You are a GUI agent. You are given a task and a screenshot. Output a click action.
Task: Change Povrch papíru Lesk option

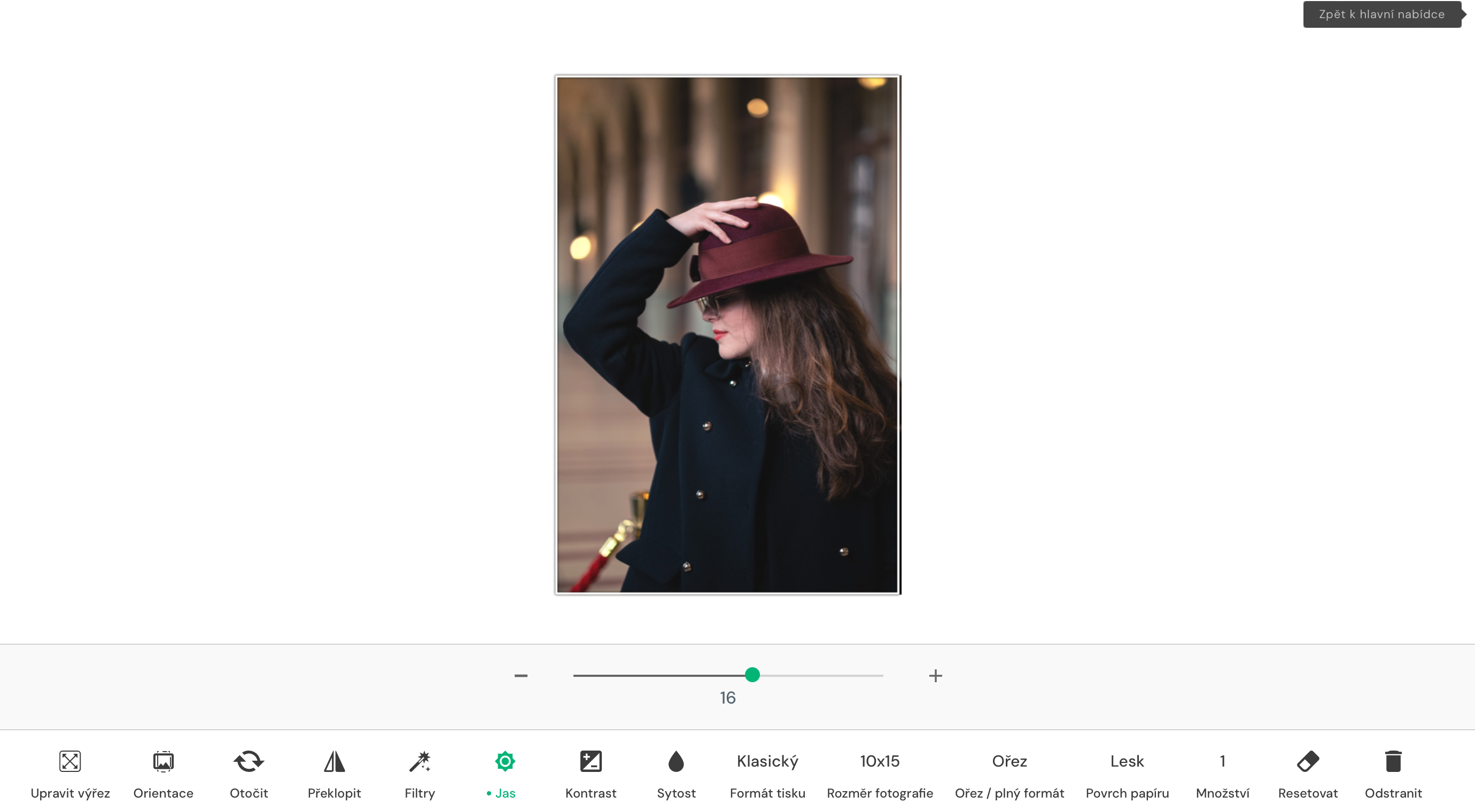[x=1127, y=775]
